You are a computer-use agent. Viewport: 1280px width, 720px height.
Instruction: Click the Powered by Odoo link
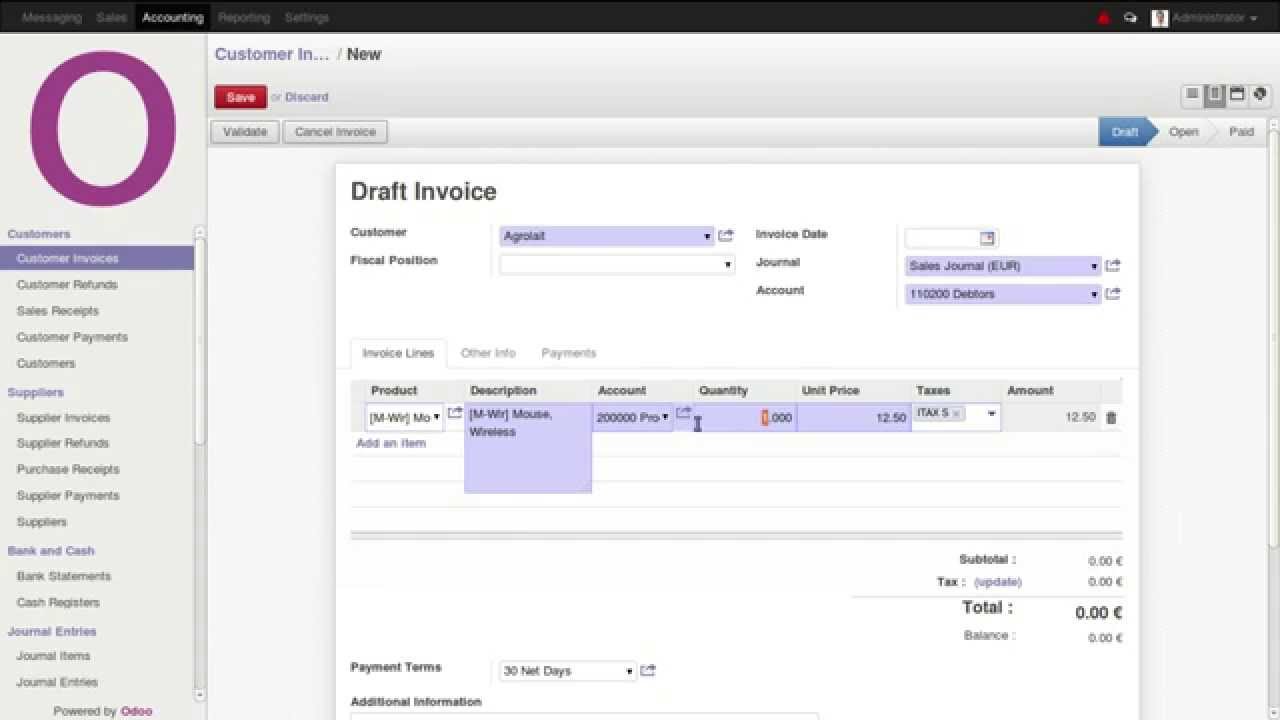[103, 711]
